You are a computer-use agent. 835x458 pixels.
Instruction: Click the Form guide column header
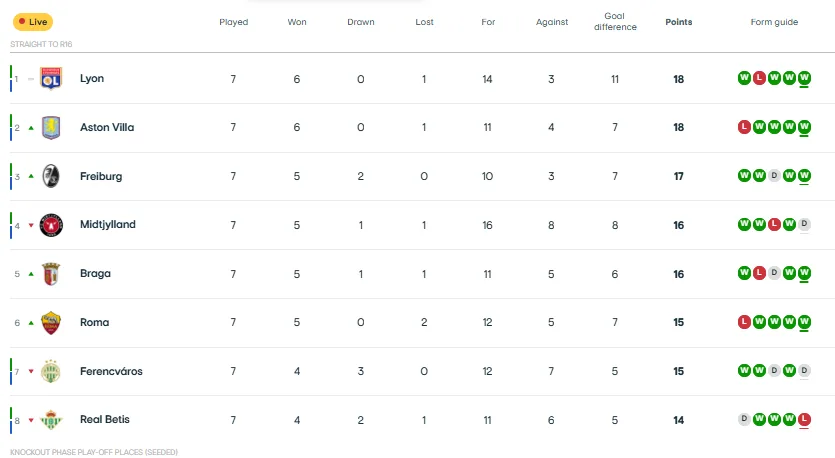tap(774, 22)
